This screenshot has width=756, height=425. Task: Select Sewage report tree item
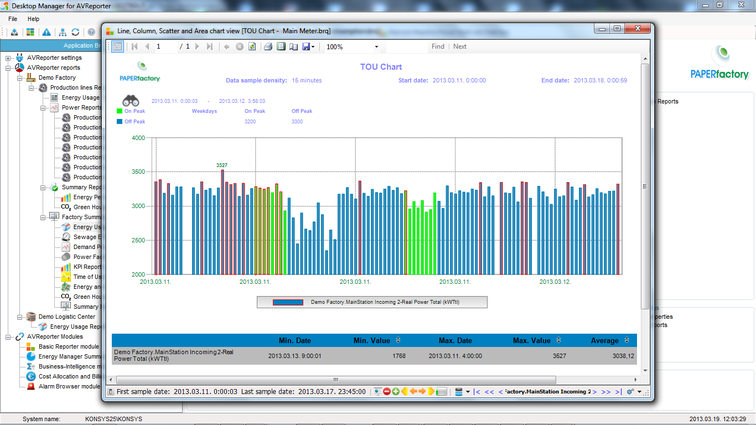tap(87, 237)
